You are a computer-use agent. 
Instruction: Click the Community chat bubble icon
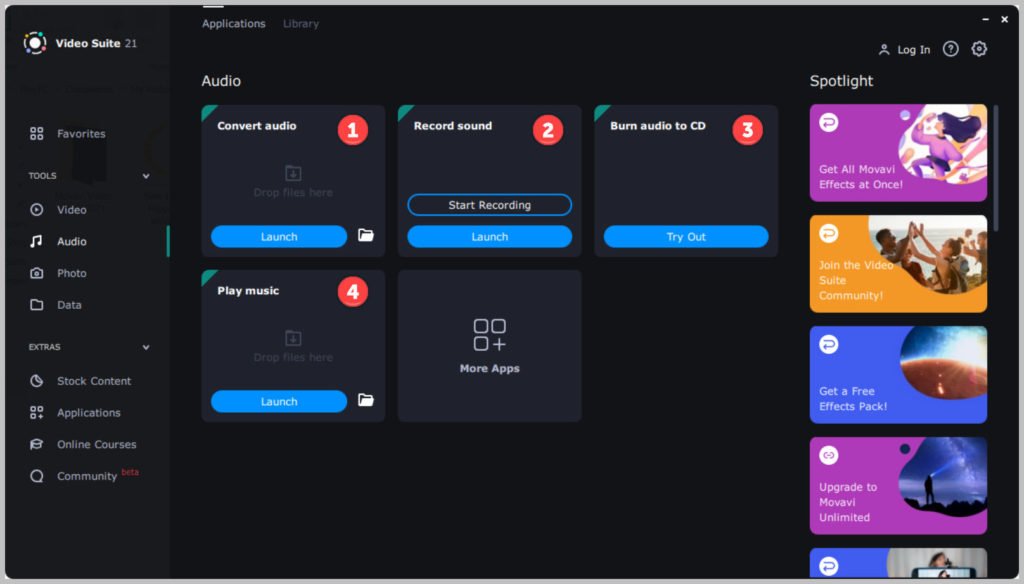[37, 476]
